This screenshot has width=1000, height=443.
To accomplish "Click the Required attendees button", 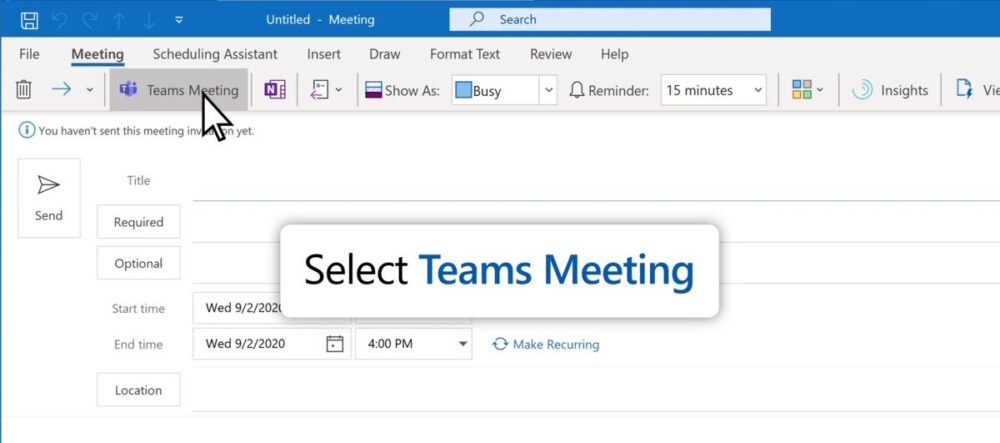I will (x=138, y=222).
